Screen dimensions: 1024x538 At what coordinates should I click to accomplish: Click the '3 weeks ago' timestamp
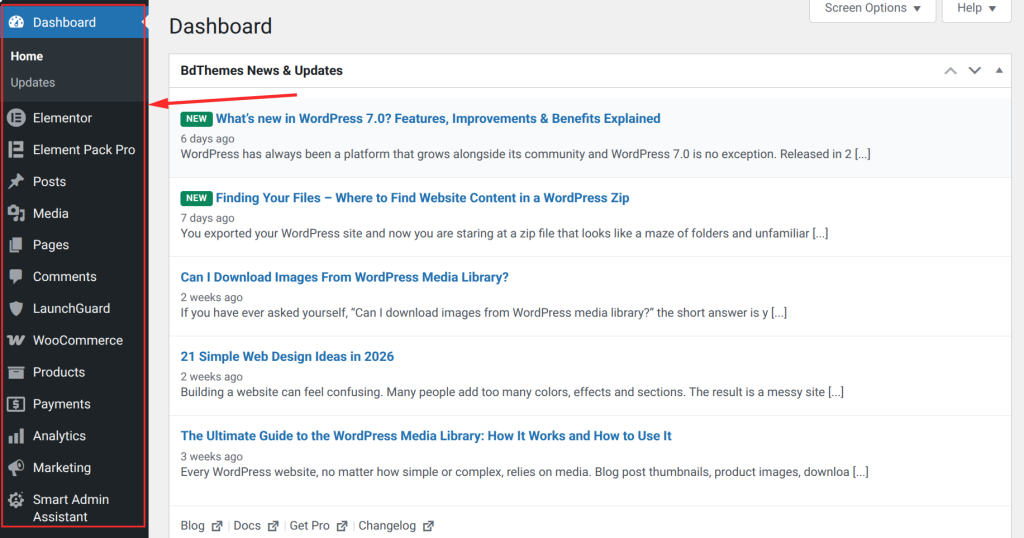212,456
